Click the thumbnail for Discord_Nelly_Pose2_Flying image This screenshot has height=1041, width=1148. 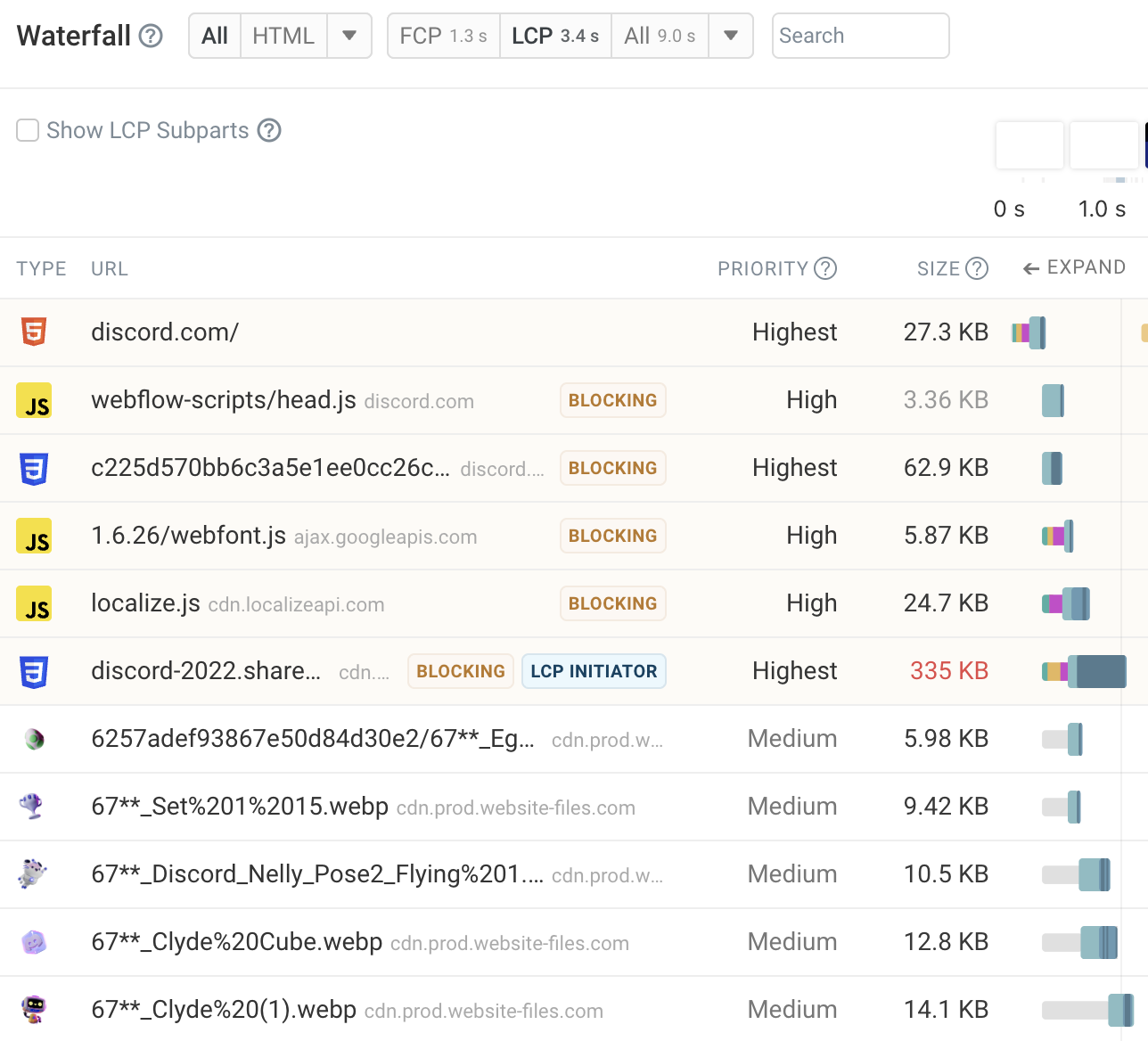tap(33, 873)
